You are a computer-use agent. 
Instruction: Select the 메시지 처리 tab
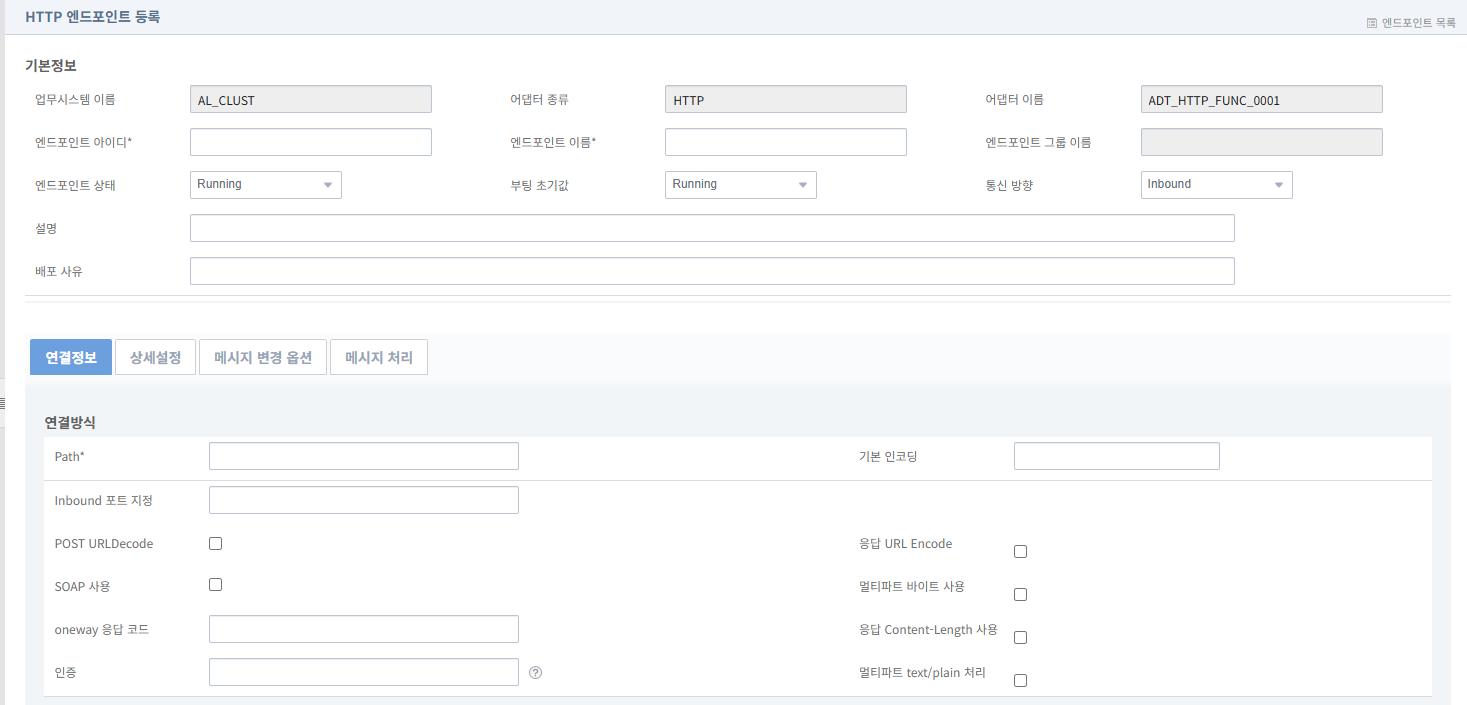(x=379, y=358)
